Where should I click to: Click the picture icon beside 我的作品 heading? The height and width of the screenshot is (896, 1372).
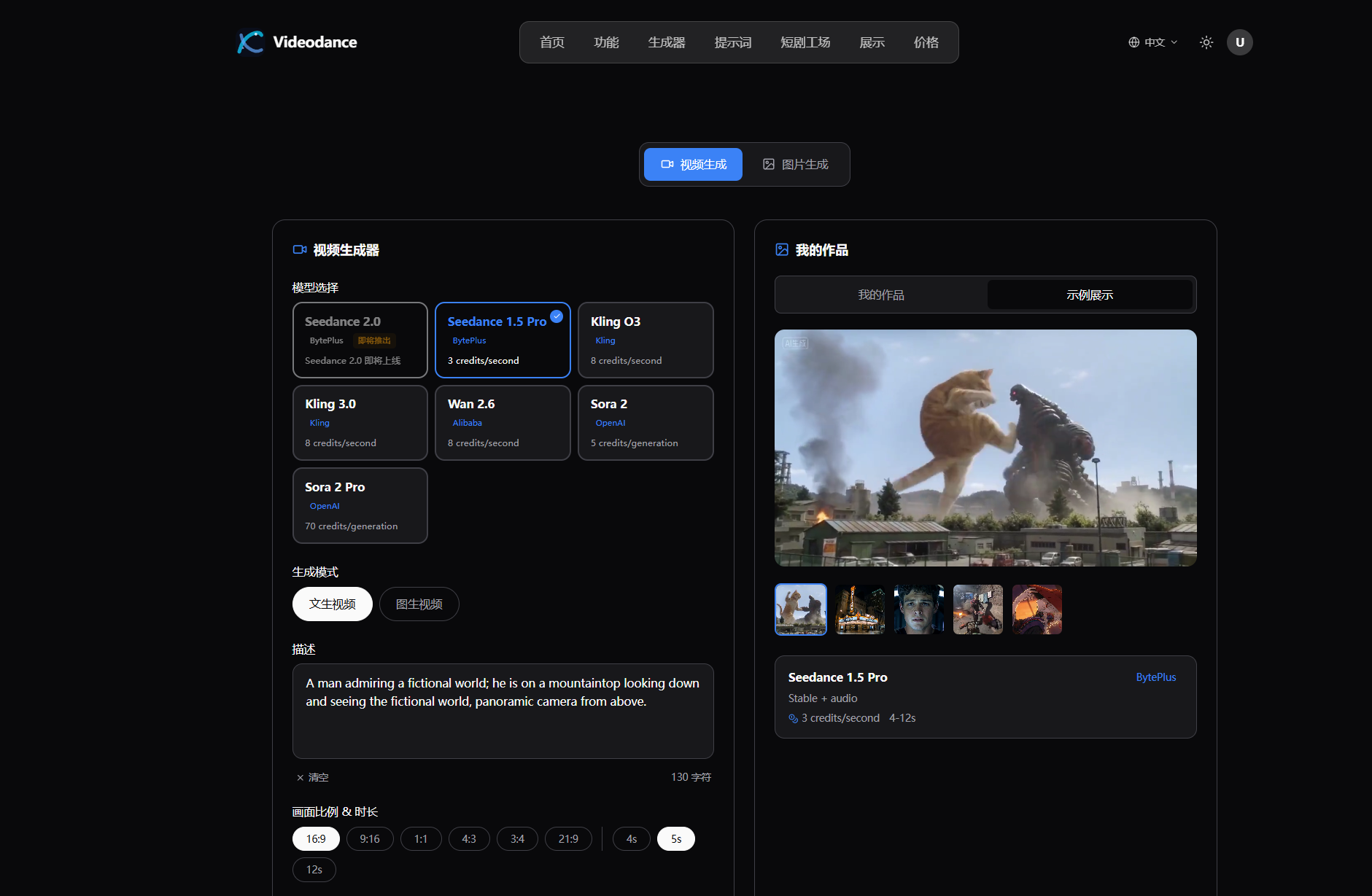tap(782, 249)
